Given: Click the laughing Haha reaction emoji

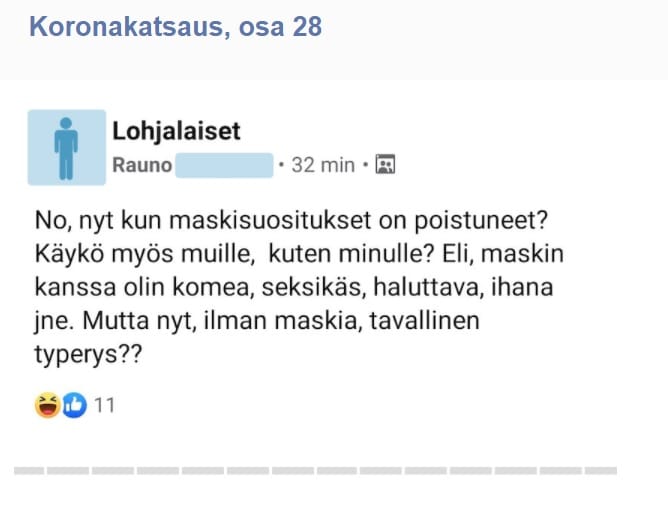Looking at the screenshot, I should 47,405.
